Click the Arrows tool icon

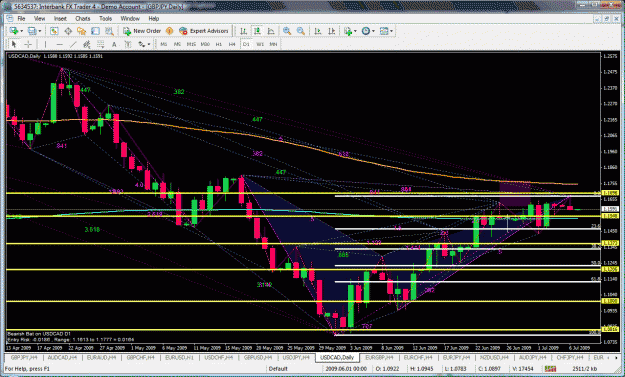[x=142, y=44]
